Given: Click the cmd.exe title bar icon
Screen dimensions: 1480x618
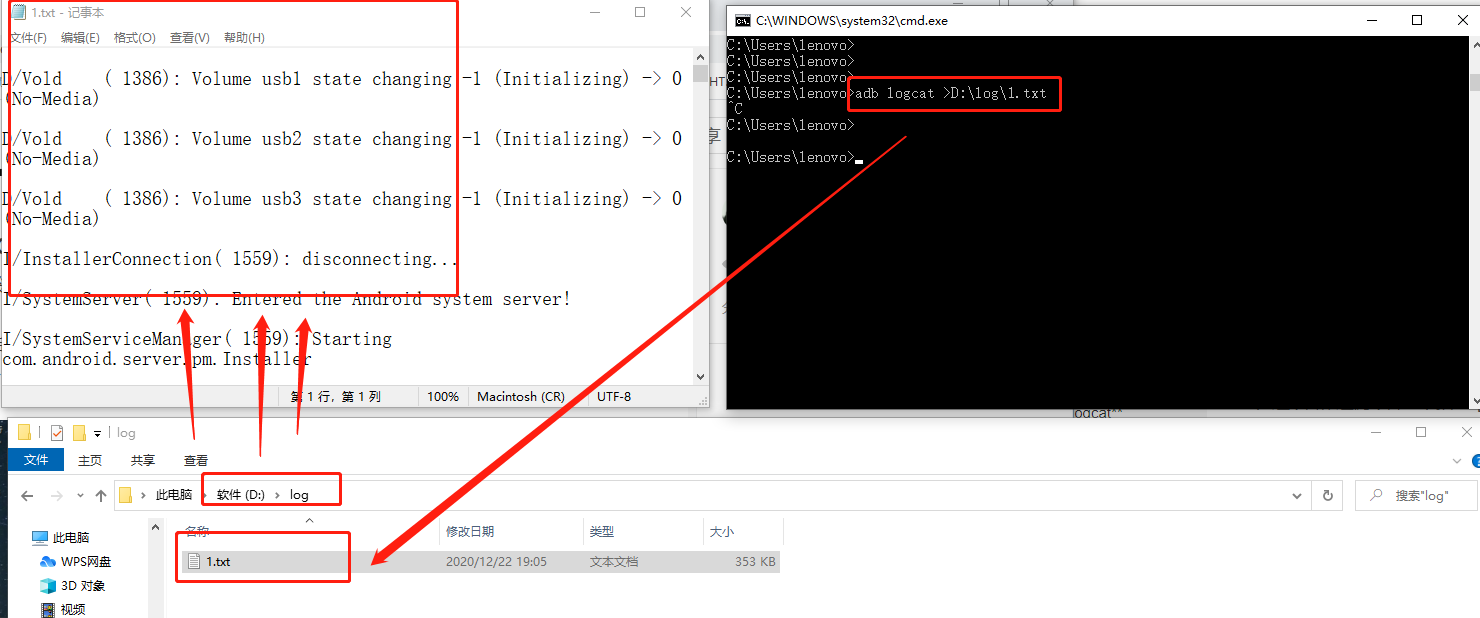Looking at the screenshot, I should pos(743,20).
